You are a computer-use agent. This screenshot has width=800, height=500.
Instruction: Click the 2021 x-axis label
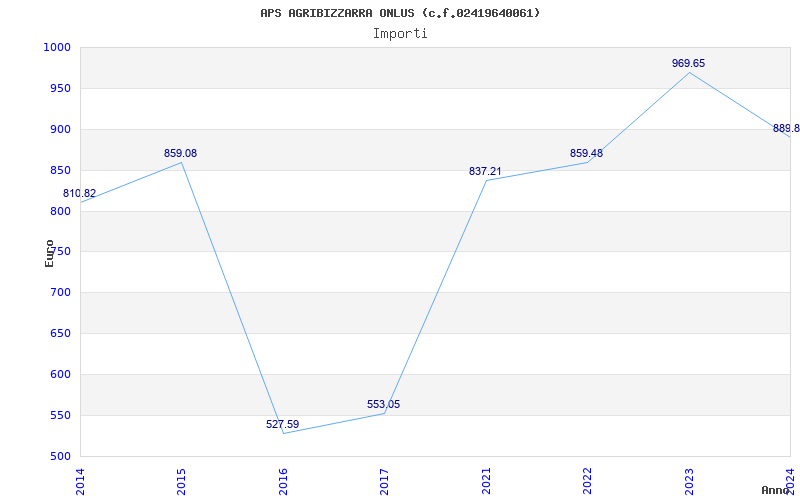click(x=486, y=481)
